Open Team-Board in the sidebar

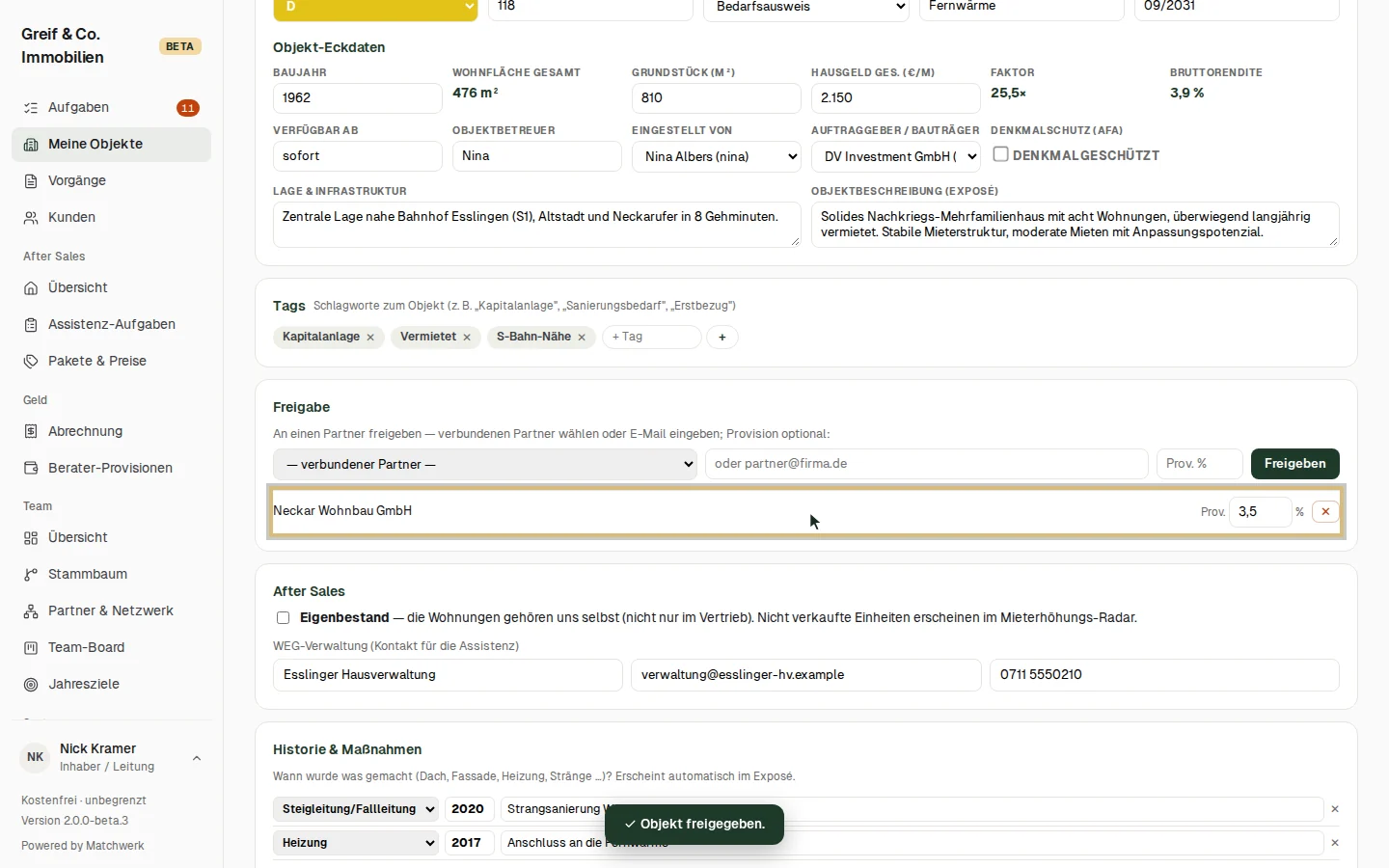[111, 648]
